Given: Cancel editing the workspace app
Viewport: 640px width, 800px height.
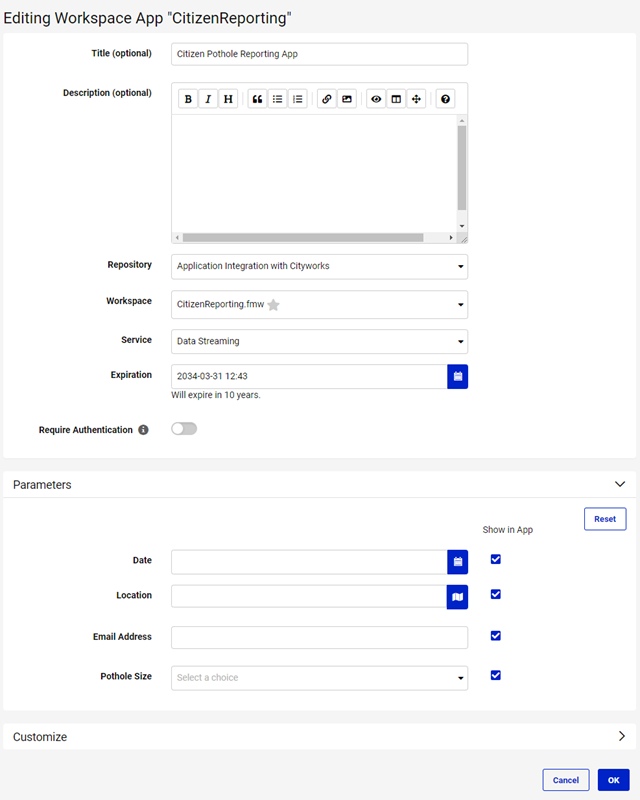Looking at the screenshot, I should (x=566, y=780).
